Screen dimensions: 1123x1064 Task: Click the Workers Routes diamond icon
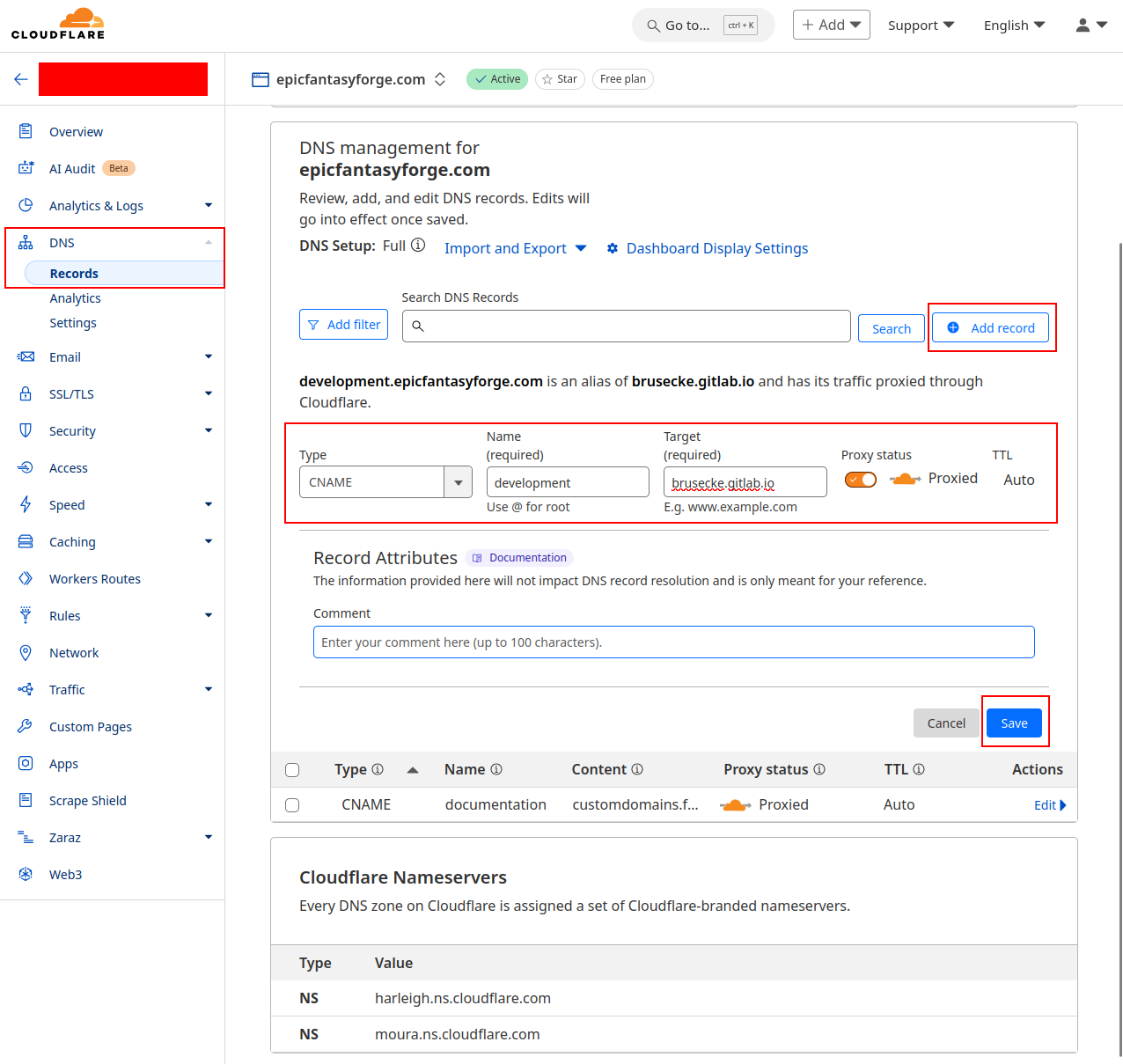(26, 578)
